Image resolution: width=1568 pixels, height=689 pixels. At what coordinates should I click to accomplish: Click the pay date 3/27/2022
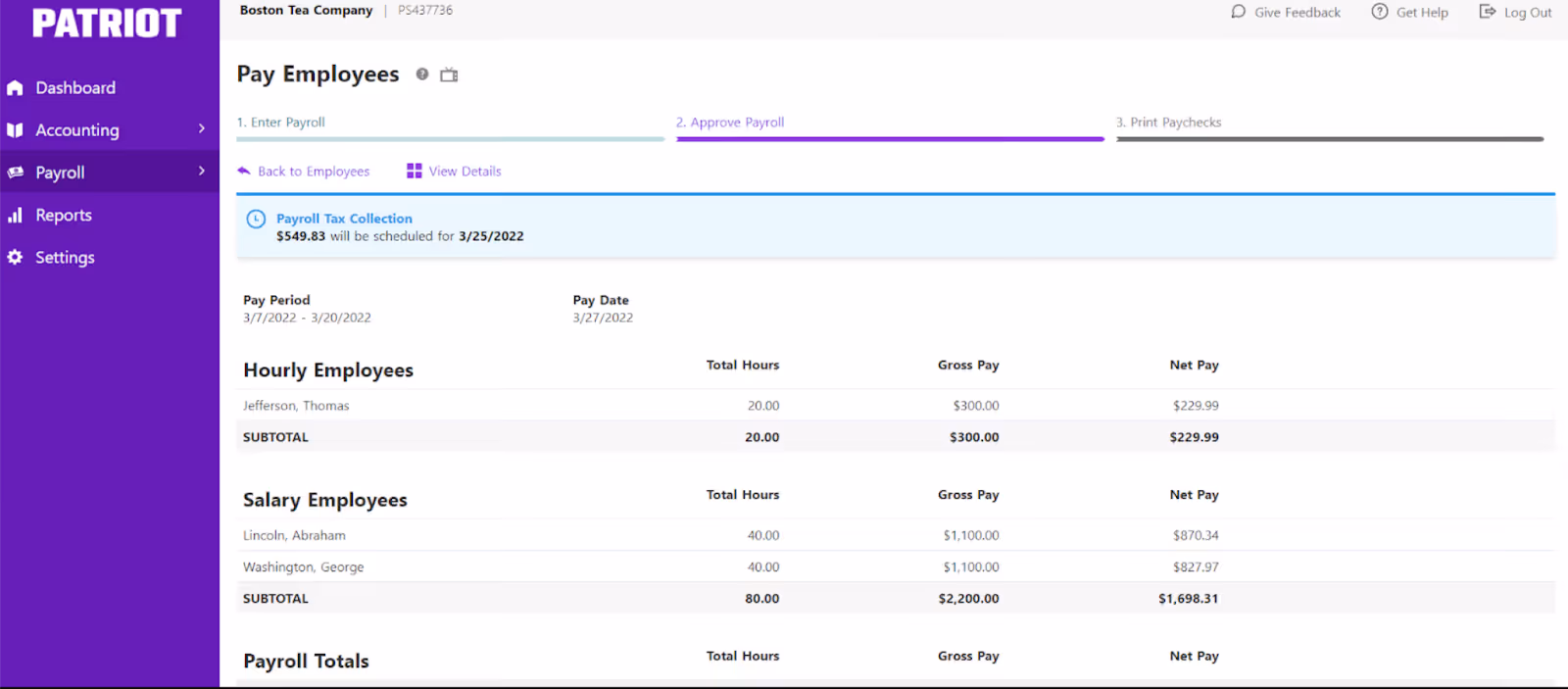pyautogui.click(x=603, y=318)
